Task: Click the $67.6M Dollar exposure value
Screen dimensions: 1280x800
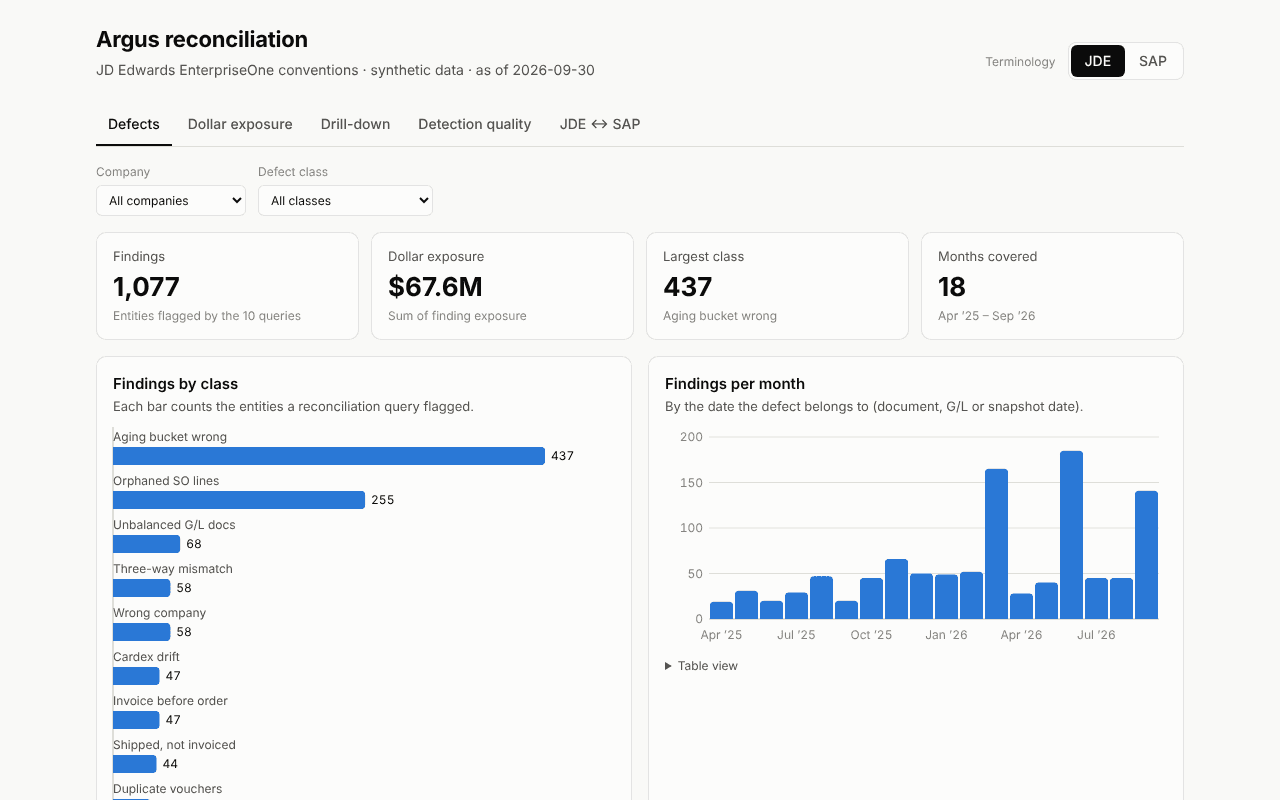Action: [x=435, y=287]
